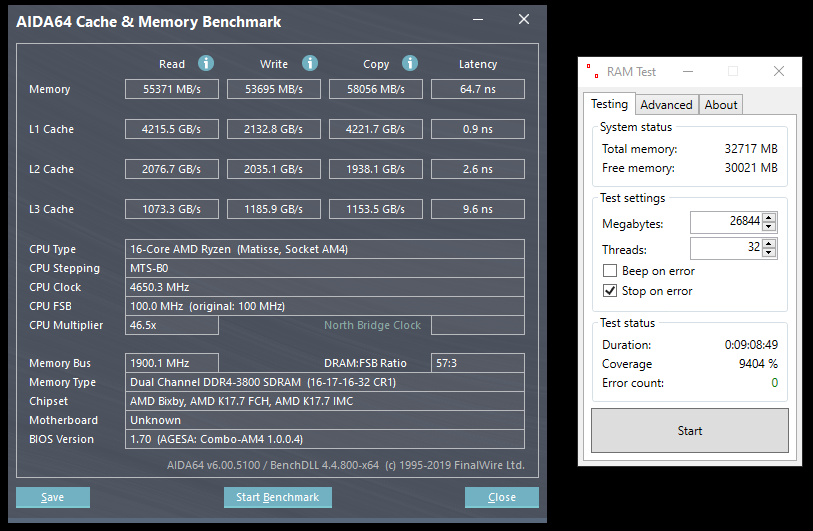813x531 pixels.
Task: Save the AIDA64 benchmark results
Action: click(52, 497)
